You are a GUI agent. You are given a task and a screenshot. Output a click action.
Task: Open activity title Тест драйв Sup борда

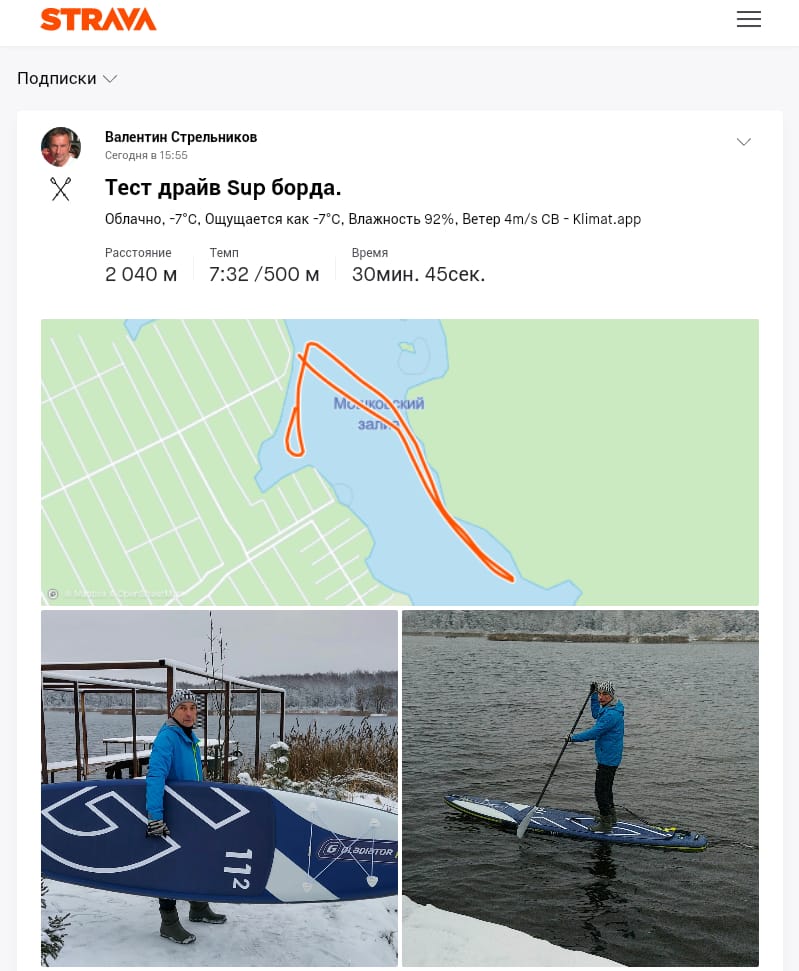tap(223, 188)
